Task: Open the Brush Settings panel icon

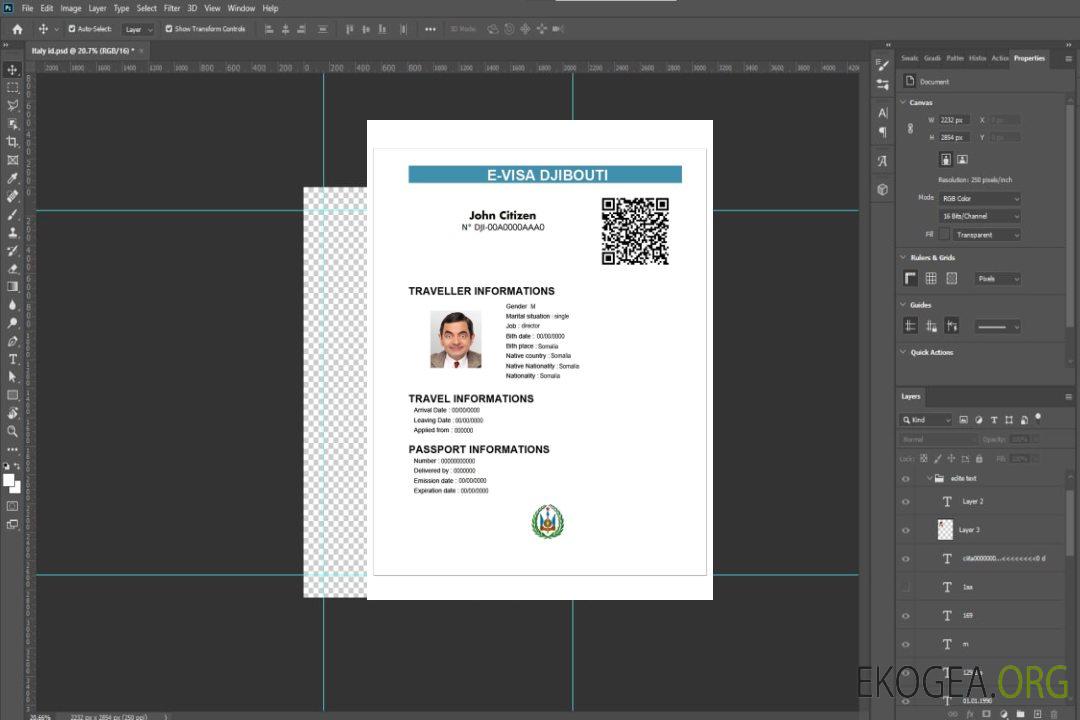Action: 882,65
